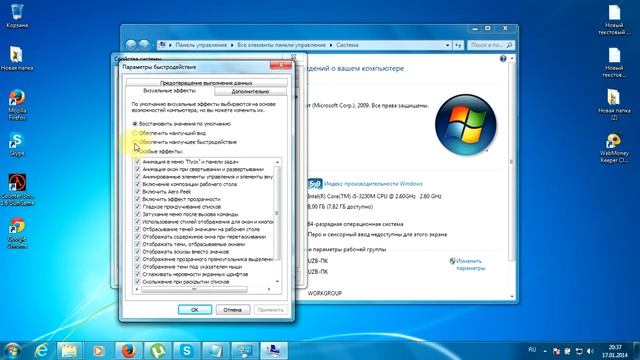Select the second 'Новый текстовый' desktop file
This screenshot has width=640, height=360.
614,62
